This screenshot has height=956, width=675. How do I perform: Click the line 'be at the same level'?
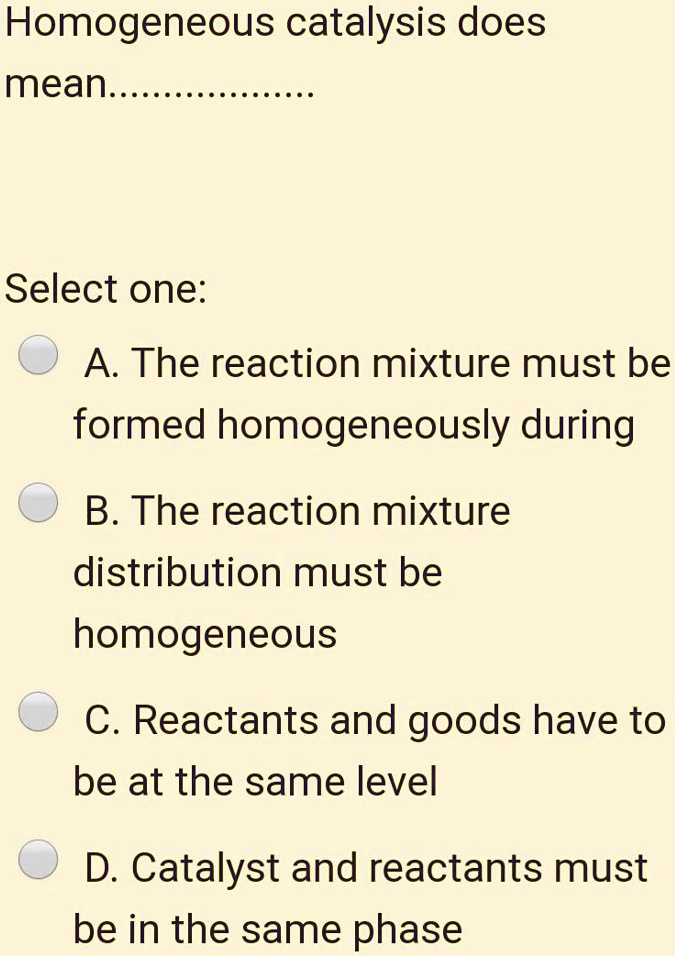(255, 781)
